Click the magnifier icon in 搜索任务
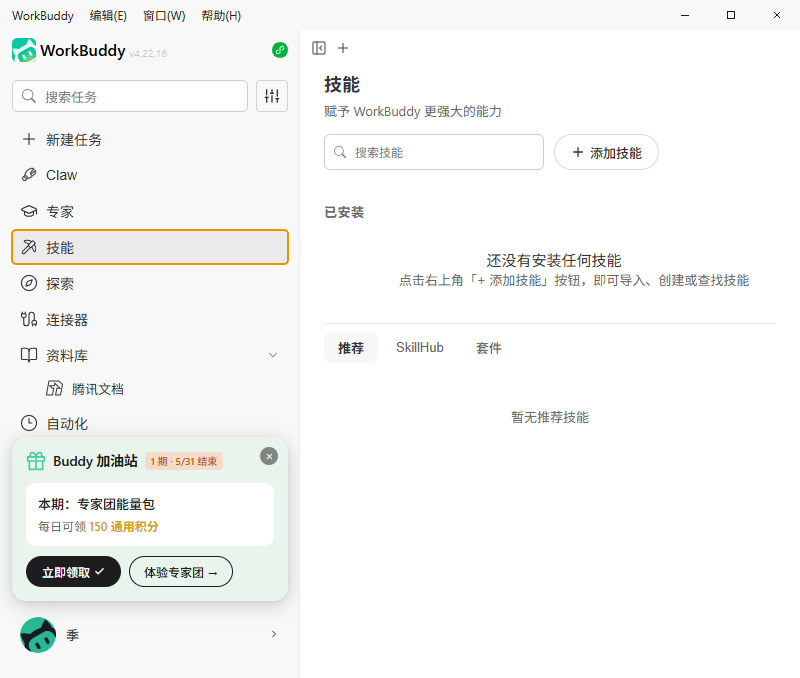Screen dimensions: 800x678 tap(29, 96)
